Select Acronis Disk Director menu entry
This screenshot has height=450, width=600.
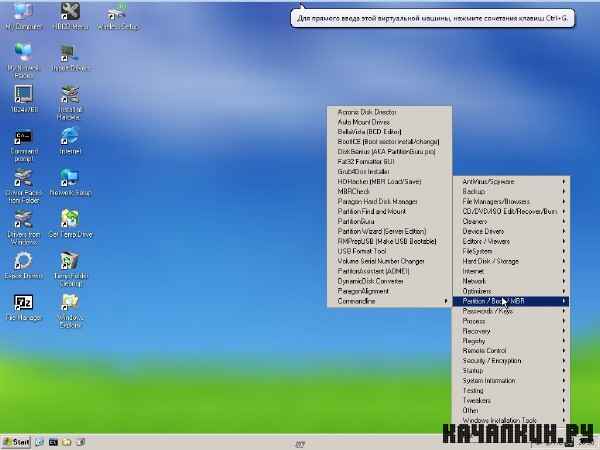pyautogui.click(x=389, y=112)
